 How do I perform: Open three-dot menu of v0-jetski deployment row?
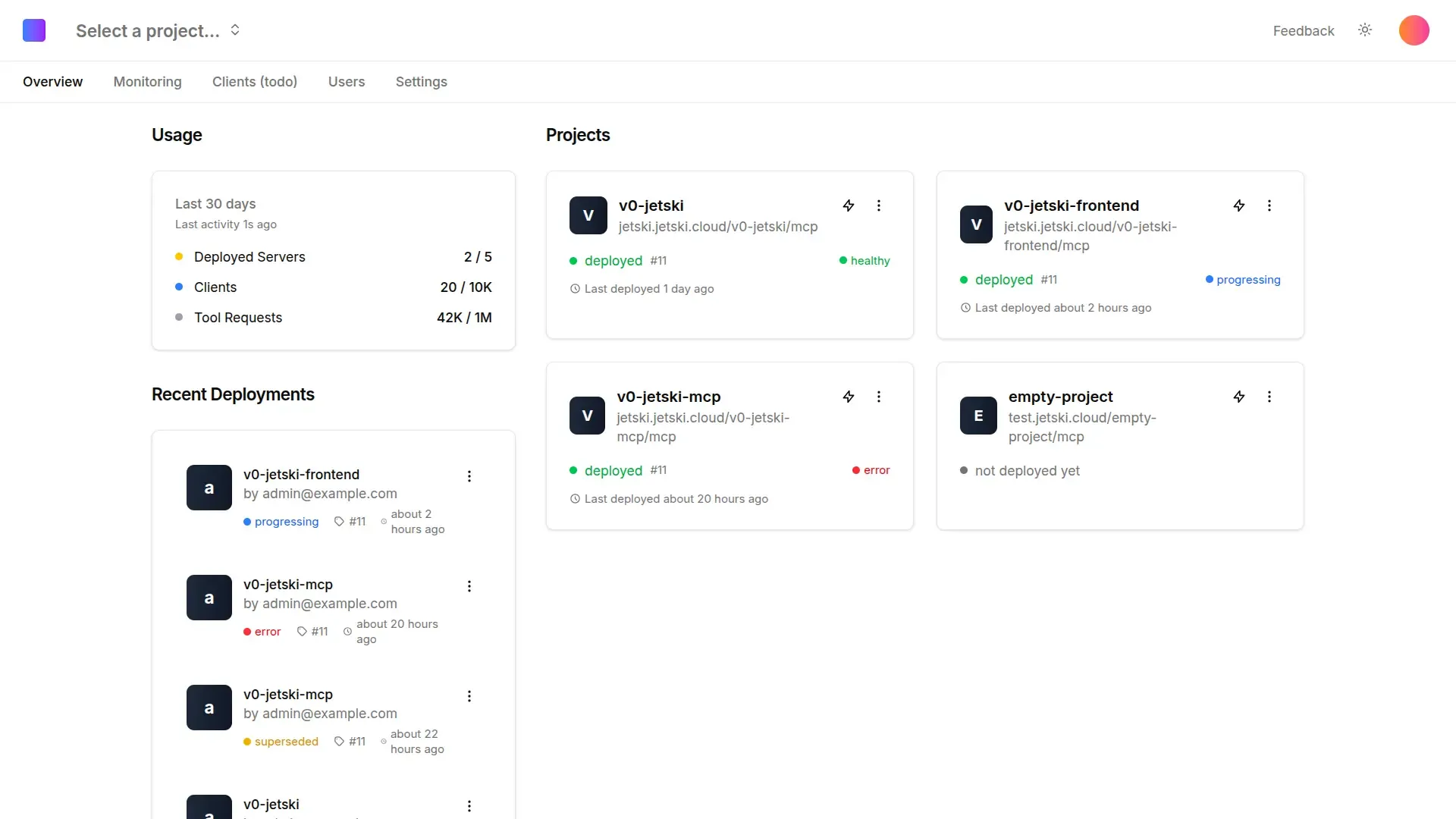469,806
